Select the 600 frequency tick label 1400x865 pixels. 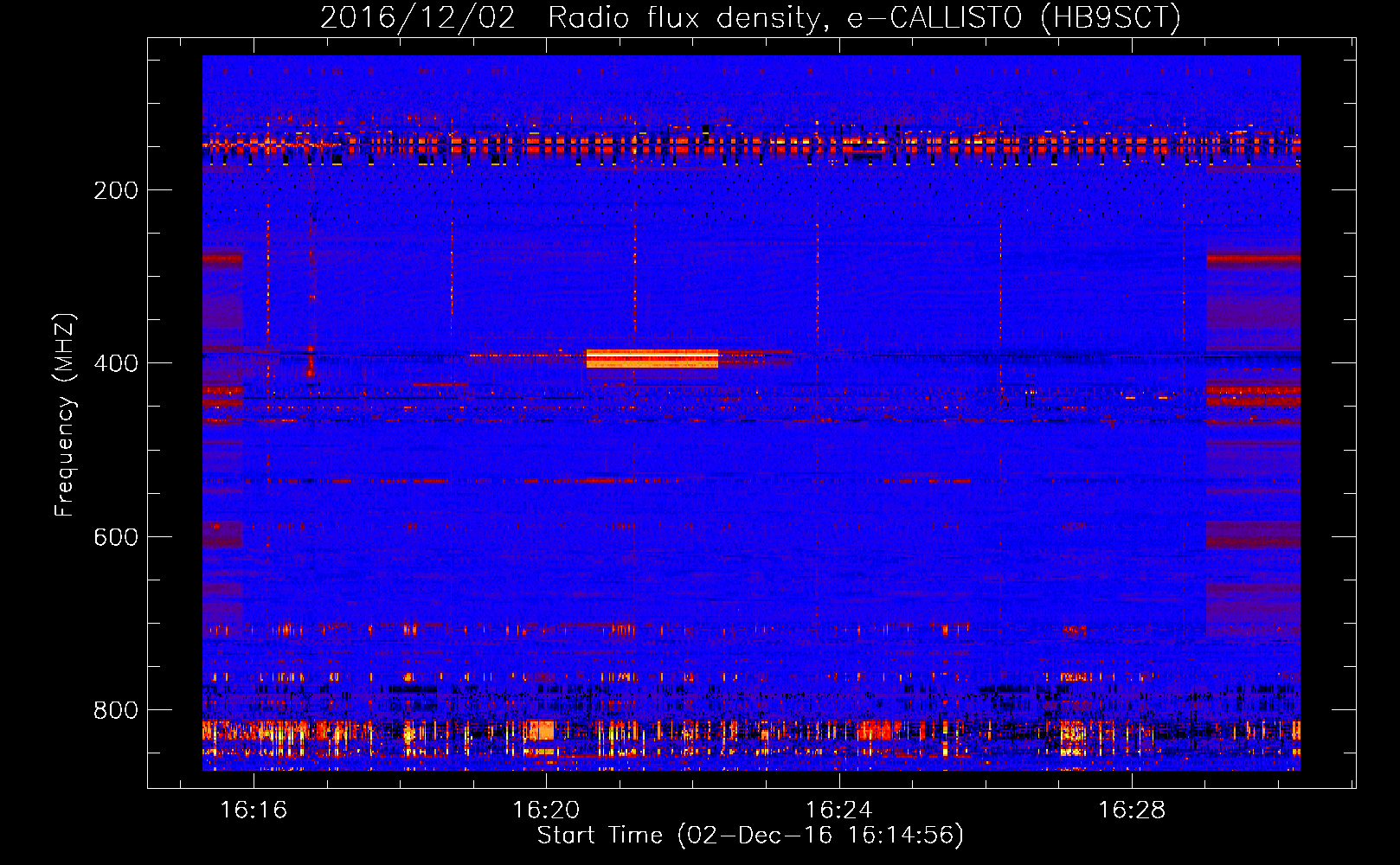116,537
